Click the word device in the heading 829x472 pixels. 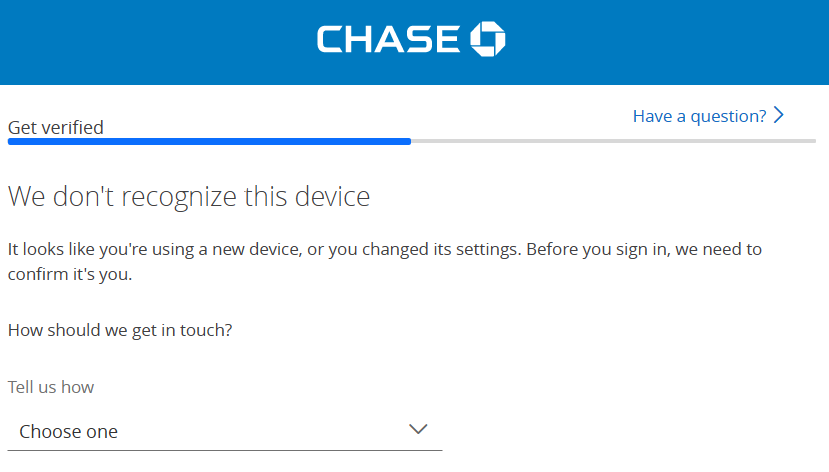tap(332, 197)
